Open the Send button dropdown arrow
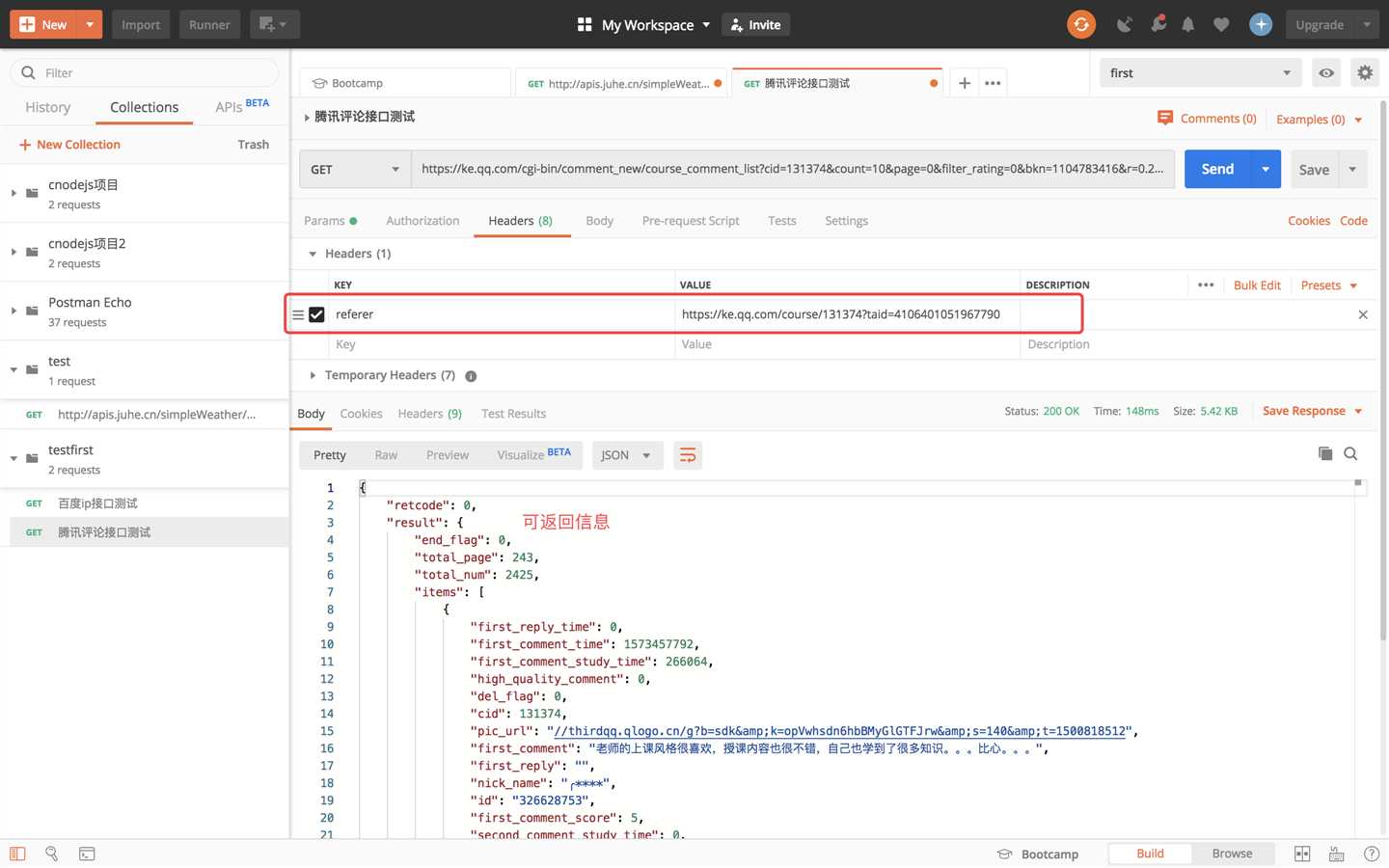 point(1266,169)
